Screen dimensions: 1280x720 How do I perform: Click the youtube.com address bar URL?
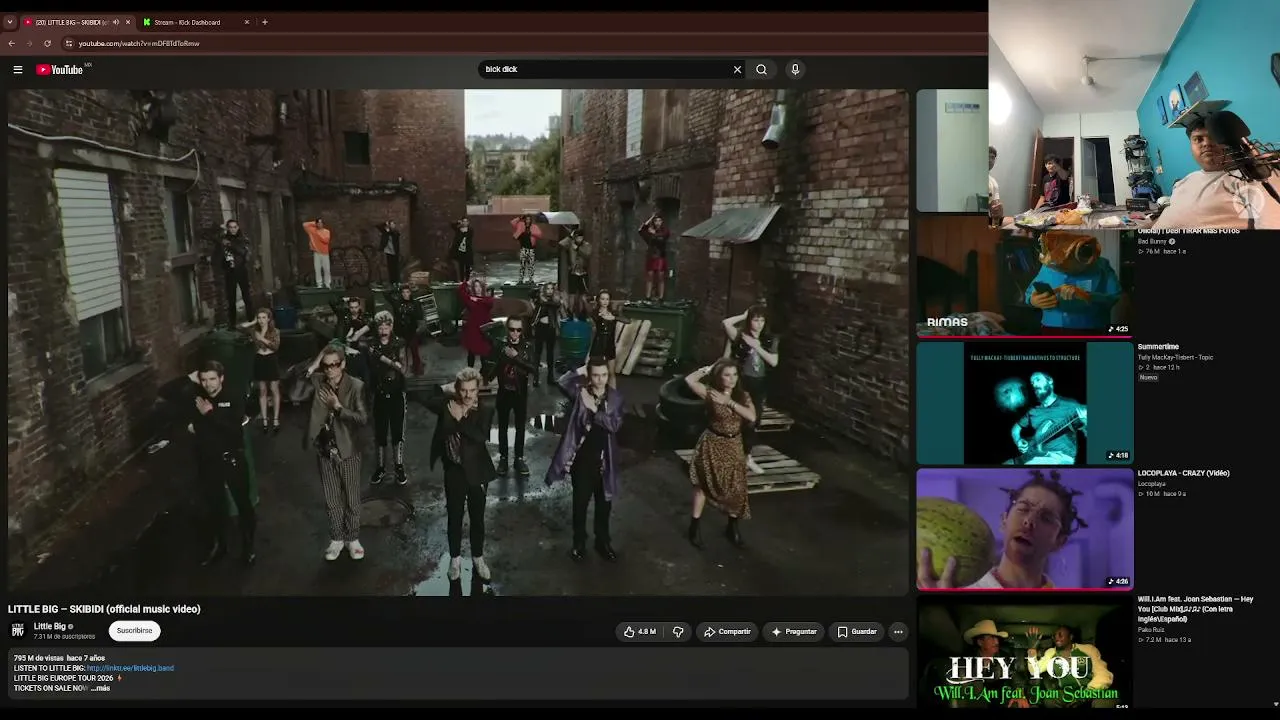point(139,43)
